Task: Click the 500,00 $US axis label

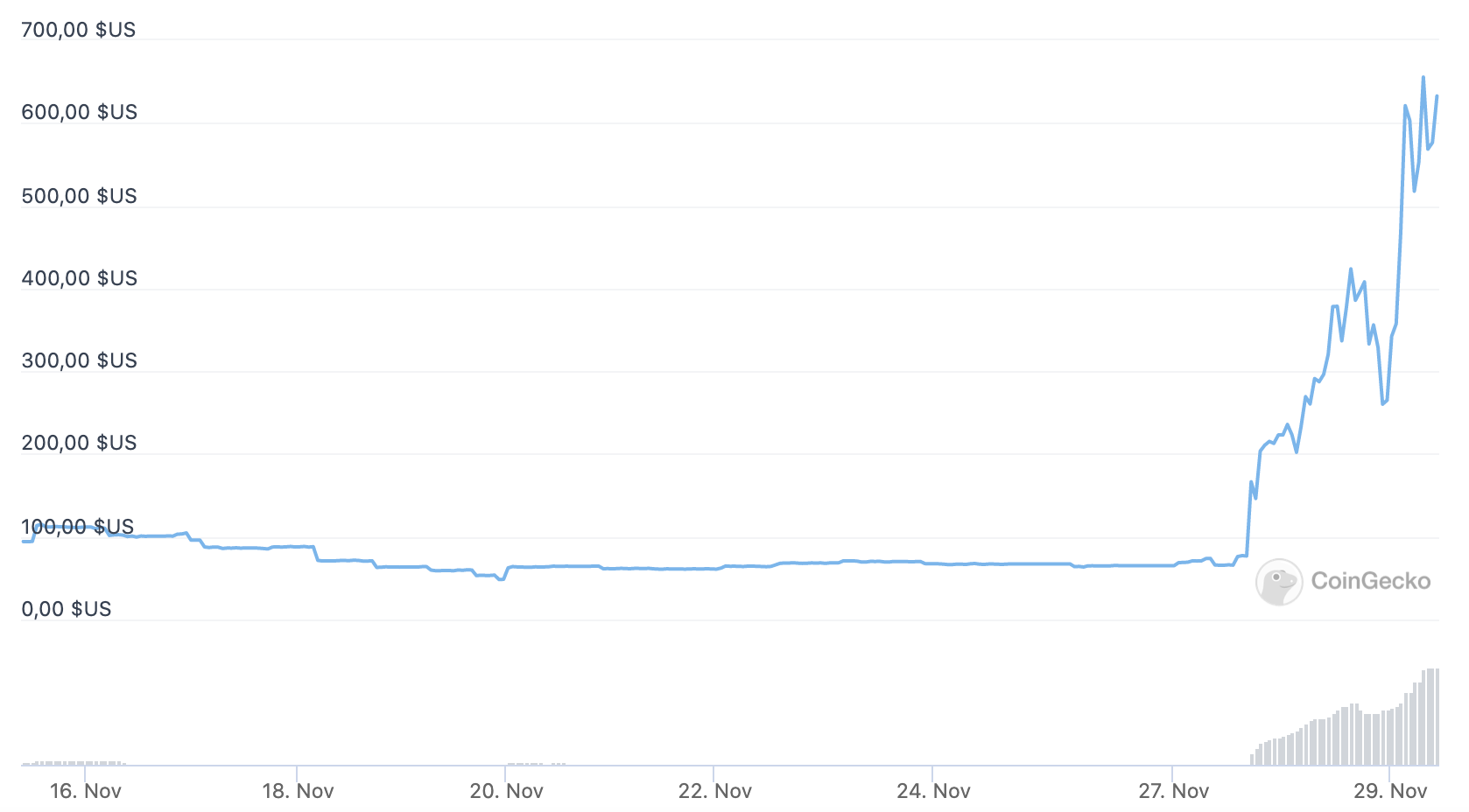Action: pos(80,196)
